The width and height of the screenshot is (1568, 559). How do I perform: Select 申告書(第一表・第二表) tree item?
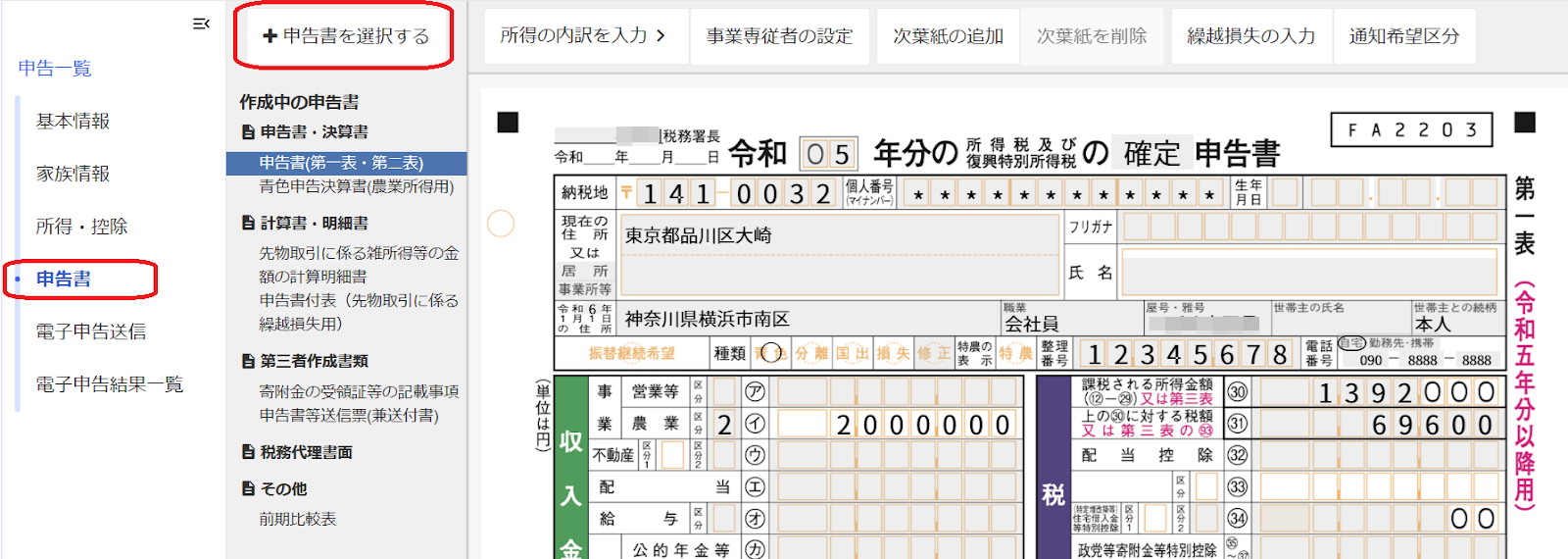[x=346, y=163]
